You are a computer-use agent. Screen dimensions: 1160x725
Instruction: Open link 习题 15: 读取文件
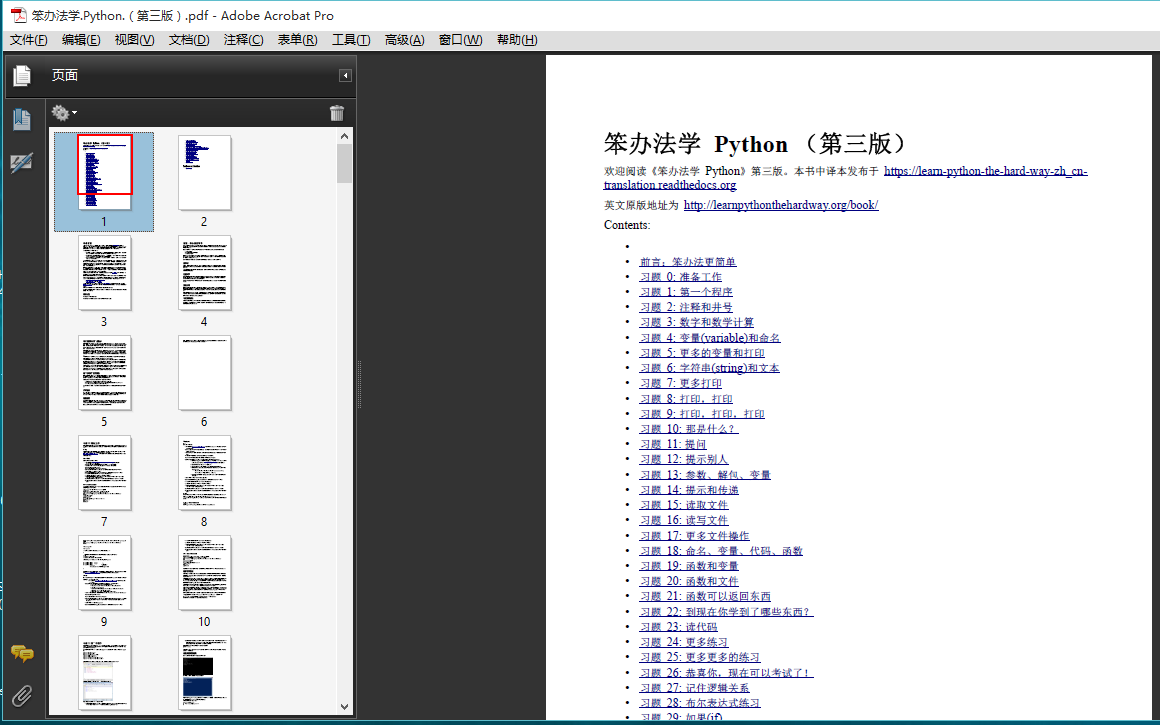[684, 505]
